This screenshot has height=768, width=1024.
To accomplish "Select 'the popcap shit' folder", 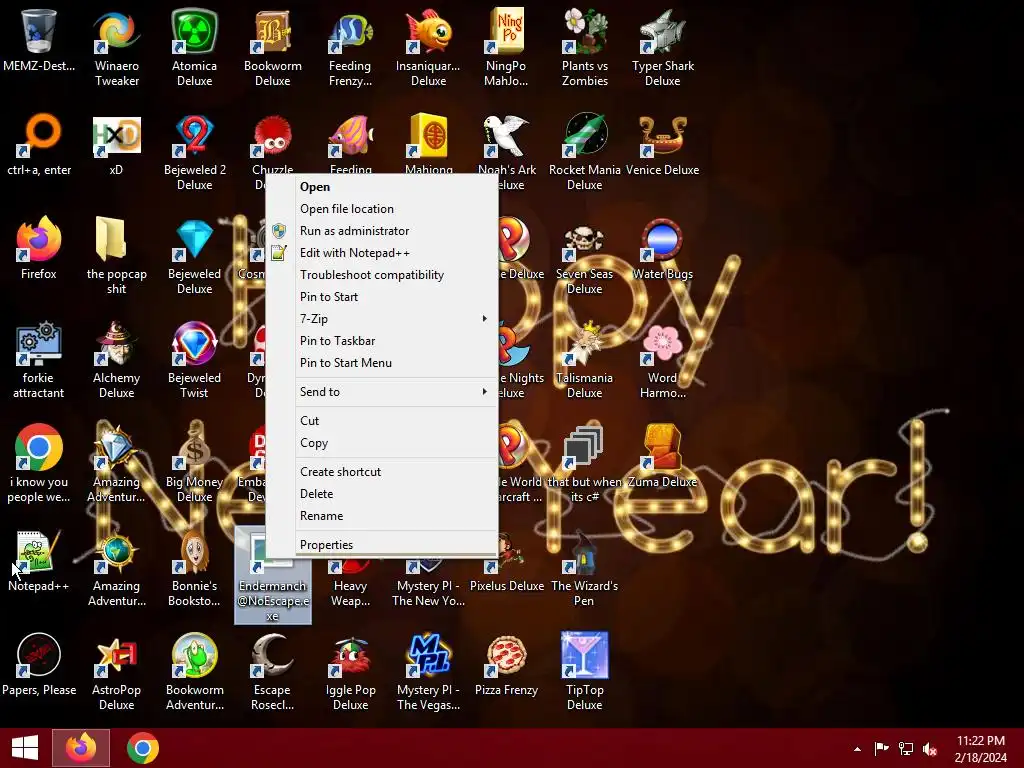I will point(111,239).
